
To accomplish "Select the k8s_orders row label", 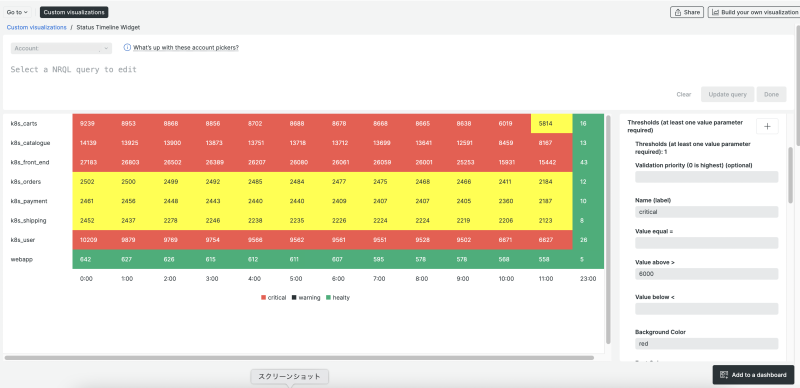I will (x=26, y=182).
